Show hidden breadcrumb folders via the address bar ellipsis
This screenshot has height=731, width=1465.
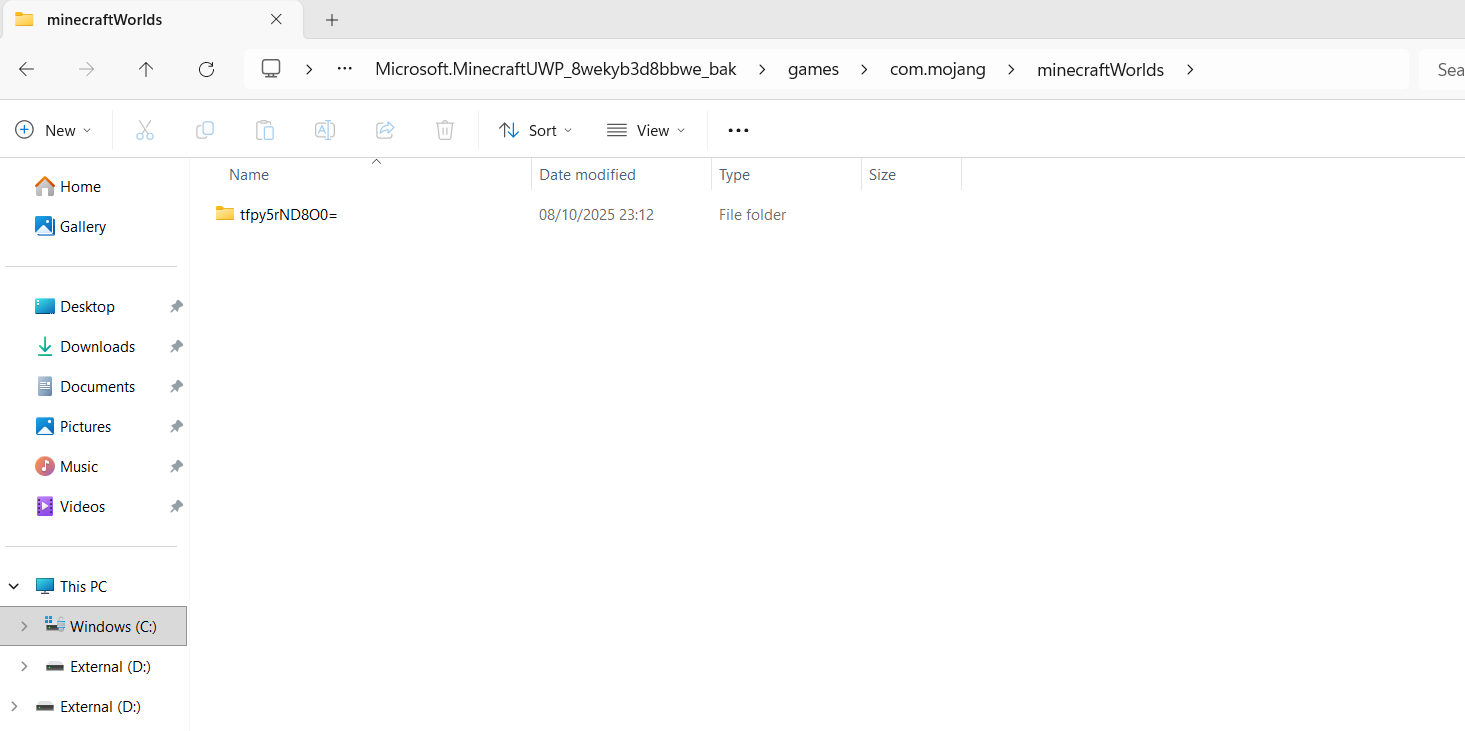tap(345, 69)
